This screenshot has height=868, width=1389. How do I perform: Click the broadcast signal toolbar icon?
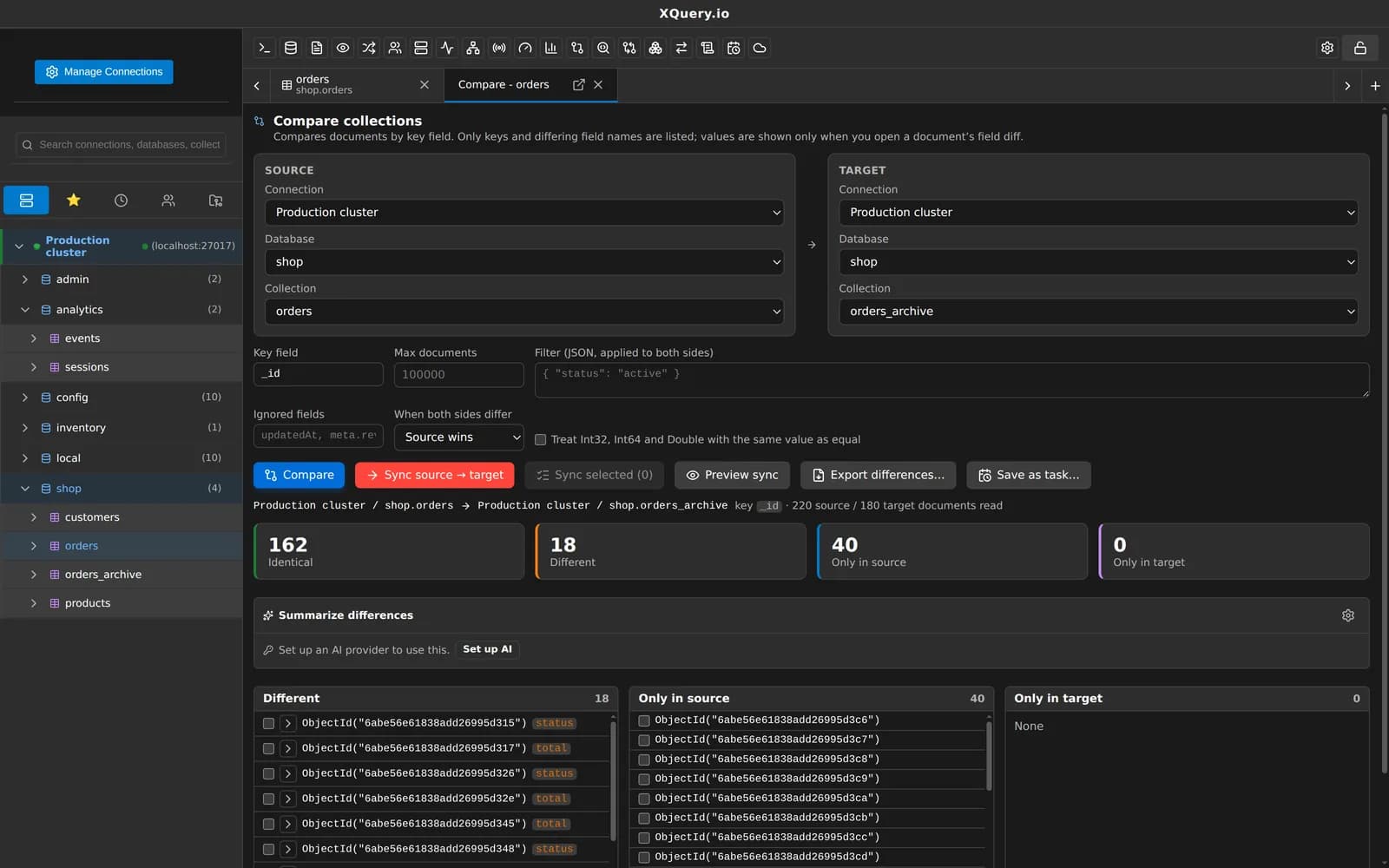click(499, 48)
